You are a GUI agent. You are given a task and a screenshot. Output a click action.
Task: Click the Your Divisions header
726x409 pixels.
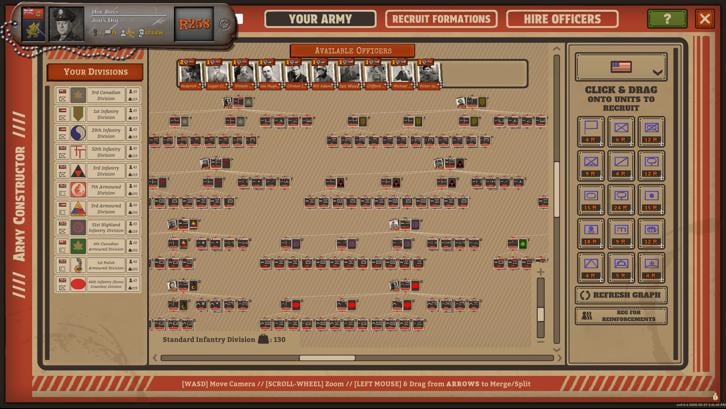(x=95, y=72)
